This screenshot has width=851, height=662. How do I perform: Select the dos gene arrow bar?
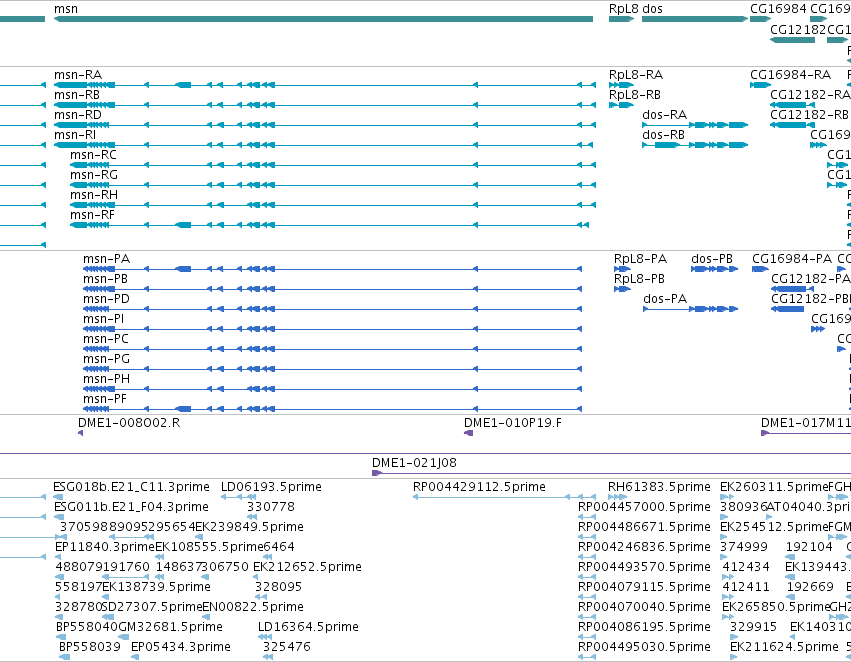coord(695,20)
